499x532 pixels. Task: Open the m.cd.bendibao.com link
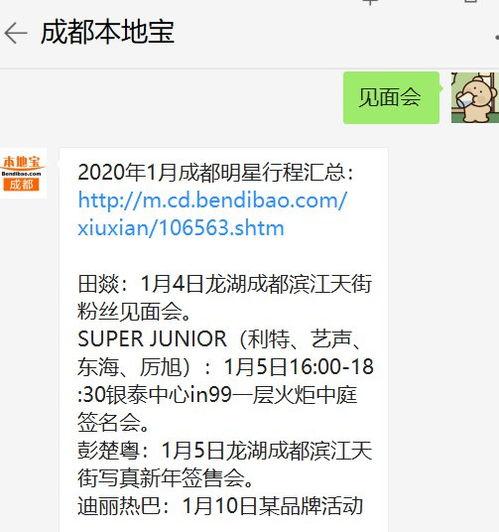[212, 200]
